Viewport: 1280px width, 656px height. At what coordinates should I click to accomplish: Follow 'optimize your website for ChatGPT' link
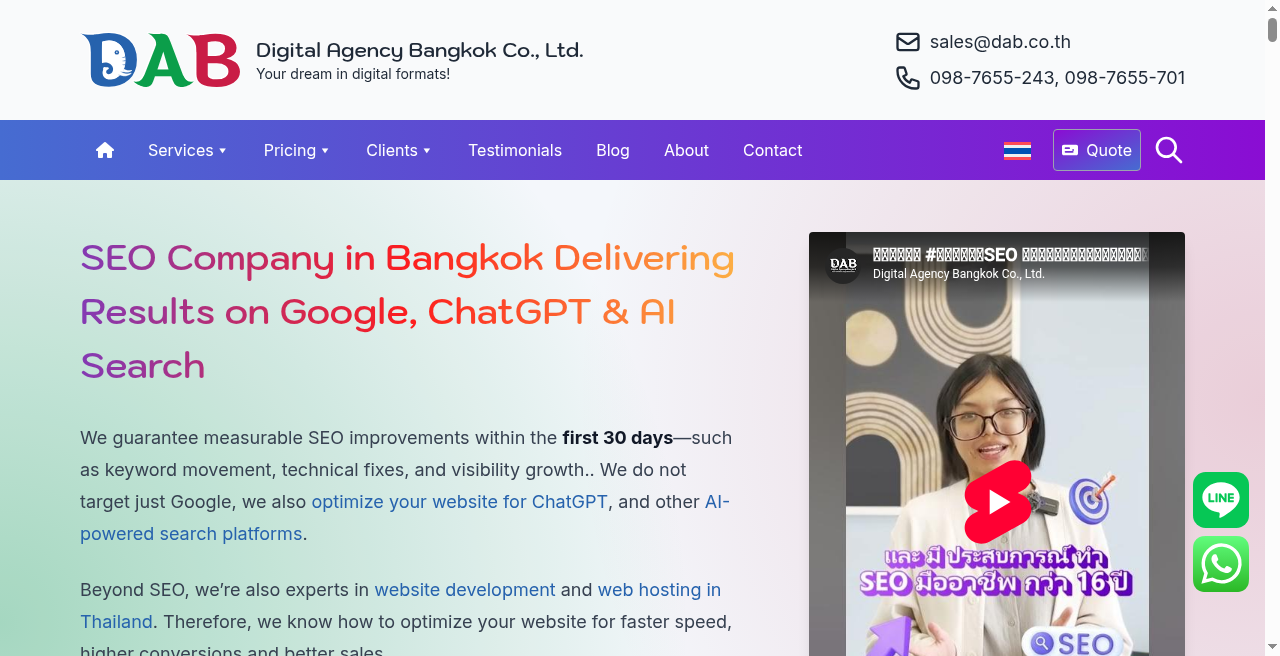pos(460,502)
